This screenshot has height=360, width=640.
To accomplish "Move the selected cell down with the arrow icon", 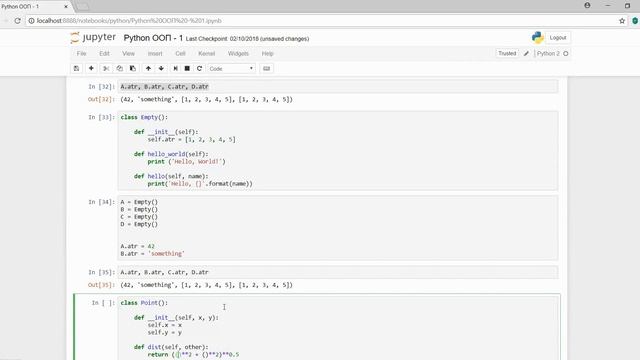I will tap(161, 69).
